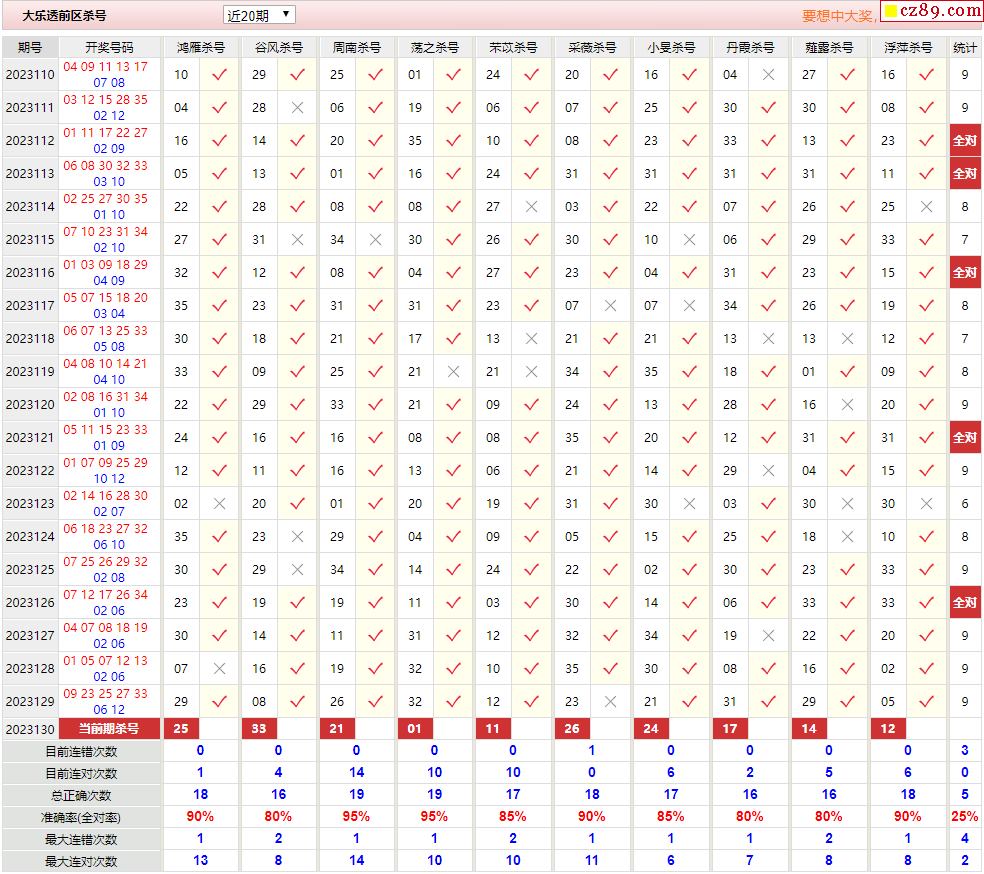Click the 浮萍杀号 column header
Screen dimensions: 984x874
908,48
